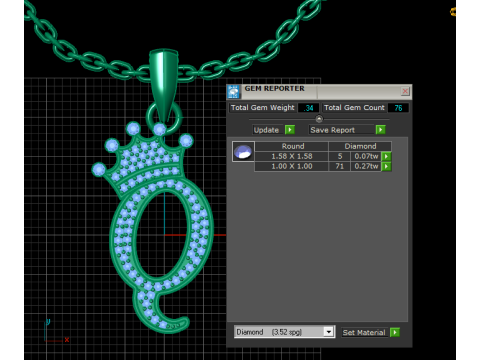Click the gem quantity cell showing 5
This screenshot has height=360, width=480.
(340, 156)
